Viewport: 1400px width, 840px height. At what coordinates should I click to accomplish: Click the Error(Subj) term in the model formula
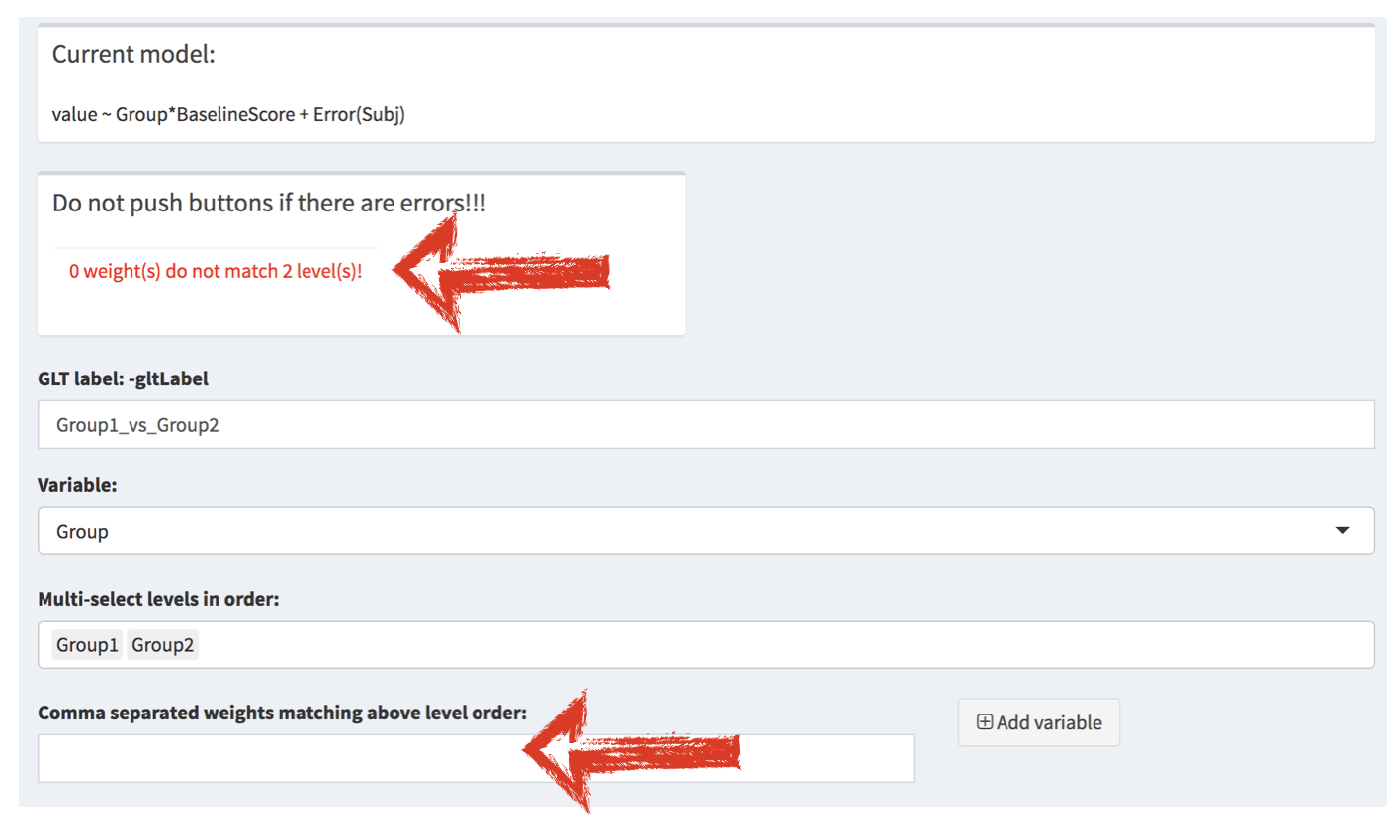[x=359, y=114]
